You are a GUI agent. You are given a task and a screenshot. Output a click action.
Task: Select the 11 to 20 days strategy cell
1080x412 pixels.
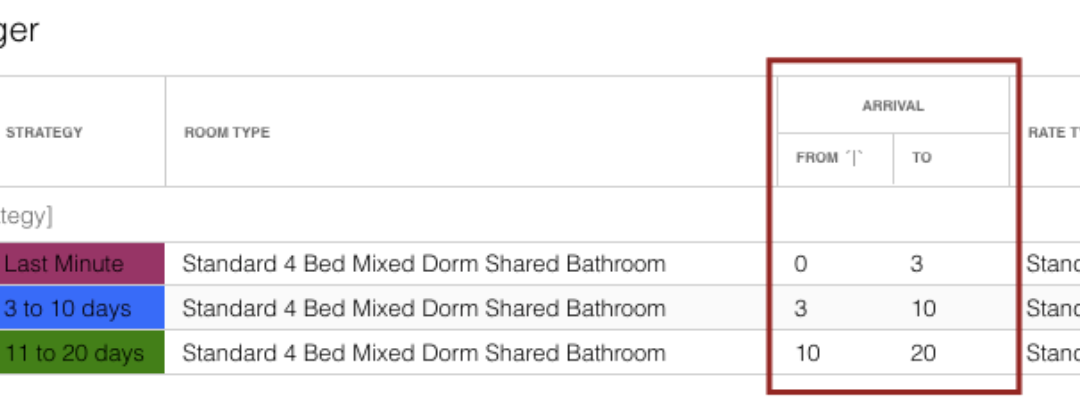82,353
